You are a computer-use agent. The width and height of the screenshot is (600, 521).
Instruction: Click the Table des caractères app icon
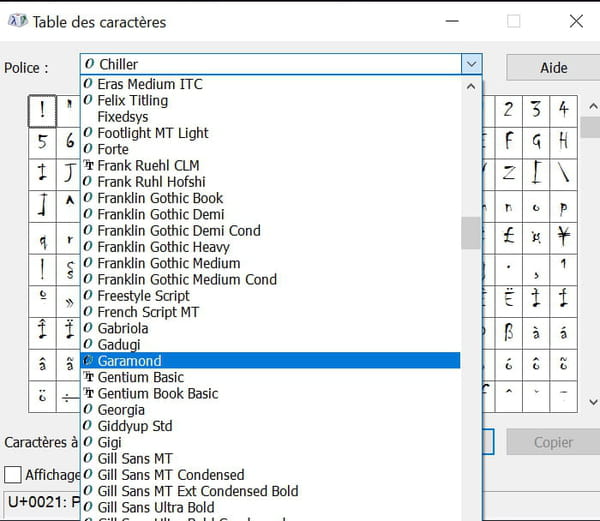pyautogui.click(x=18, y=21)
